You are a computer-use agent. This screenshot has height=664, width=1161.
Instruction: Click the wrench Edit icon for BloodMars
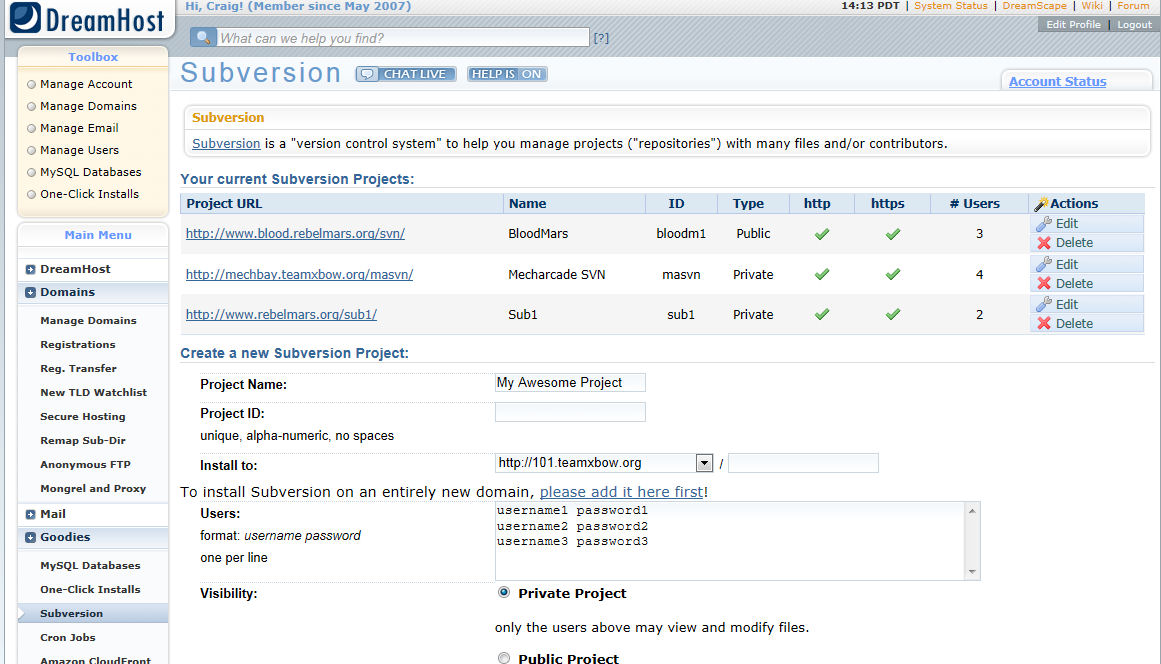(x=1044, y=224)
